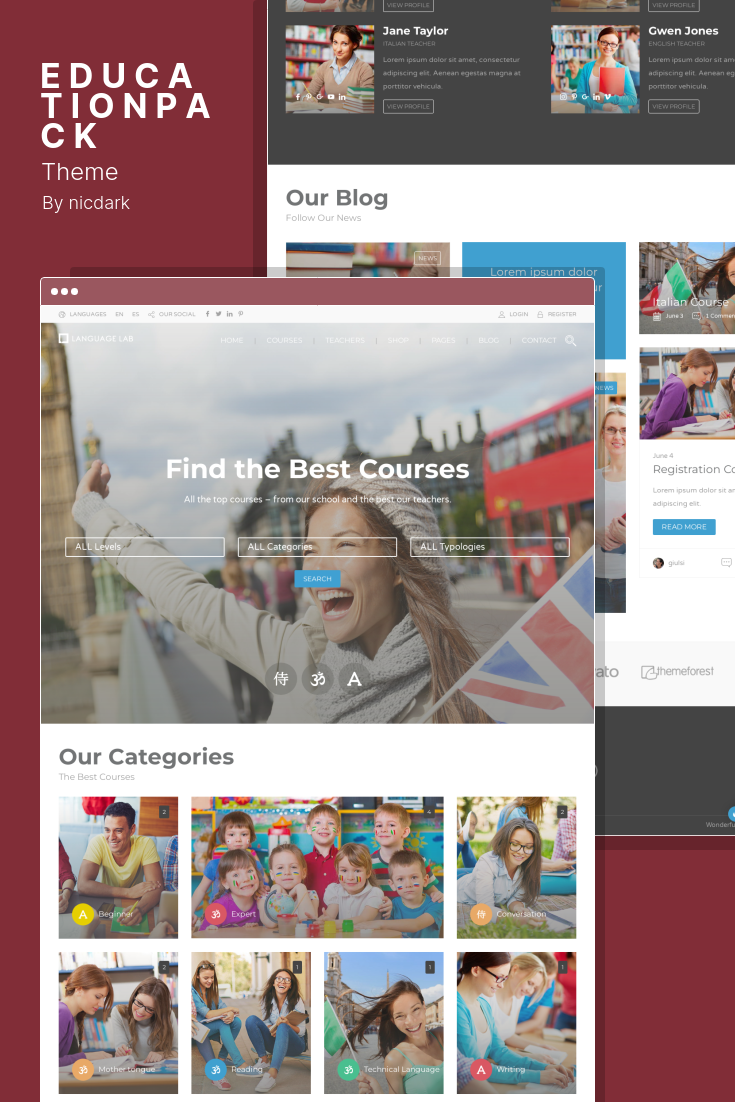This screenshot has width=735, height=1102.
Task: Open the ALL Typologies dropdown
Action: [490, 547]
